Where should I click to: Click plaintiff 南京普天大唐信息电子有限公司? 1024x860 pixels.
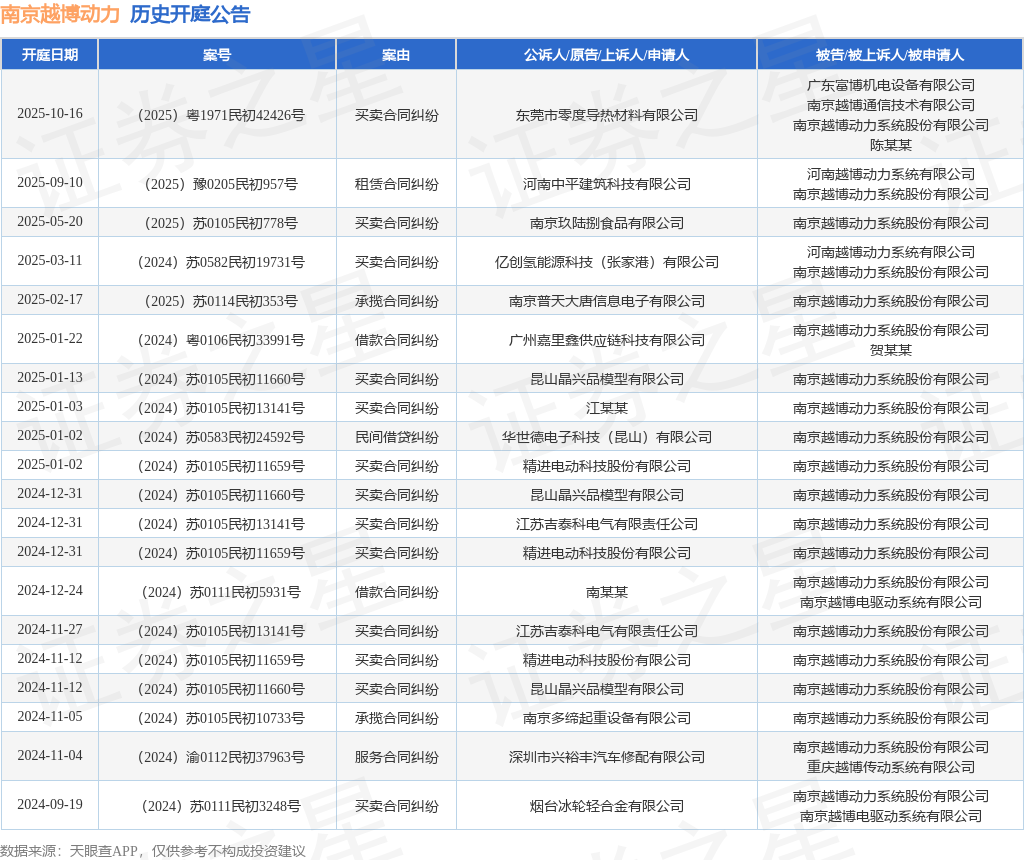606,301
